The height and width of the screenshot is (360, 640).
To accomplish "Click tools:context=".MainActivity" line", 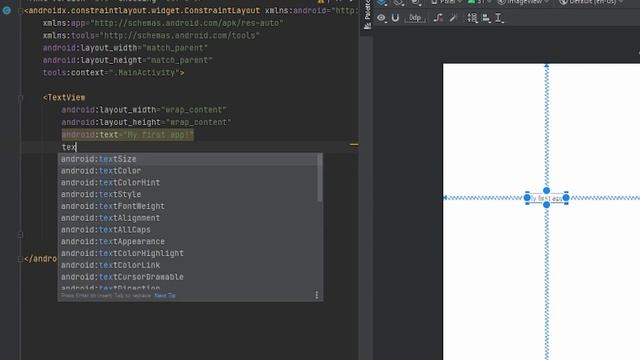I will pos(113,73).
